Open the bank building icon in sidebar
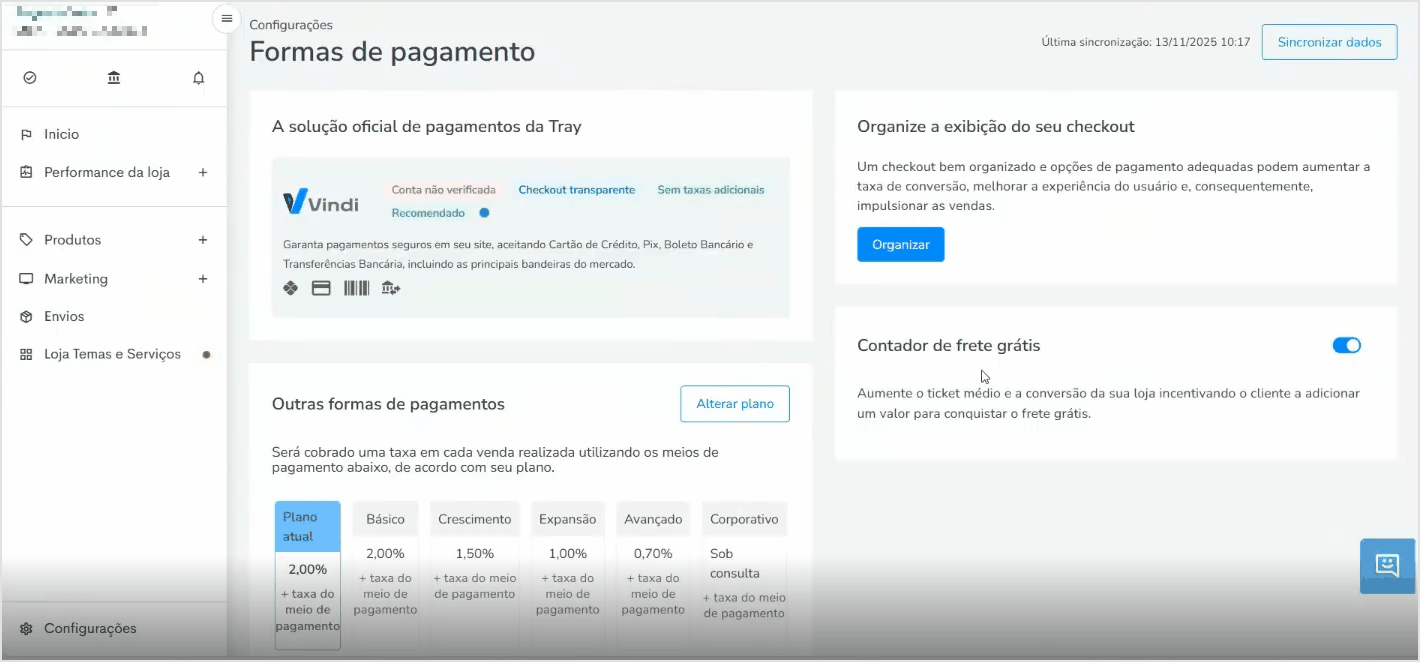The image size is (1420, 662). pos(114,77)
